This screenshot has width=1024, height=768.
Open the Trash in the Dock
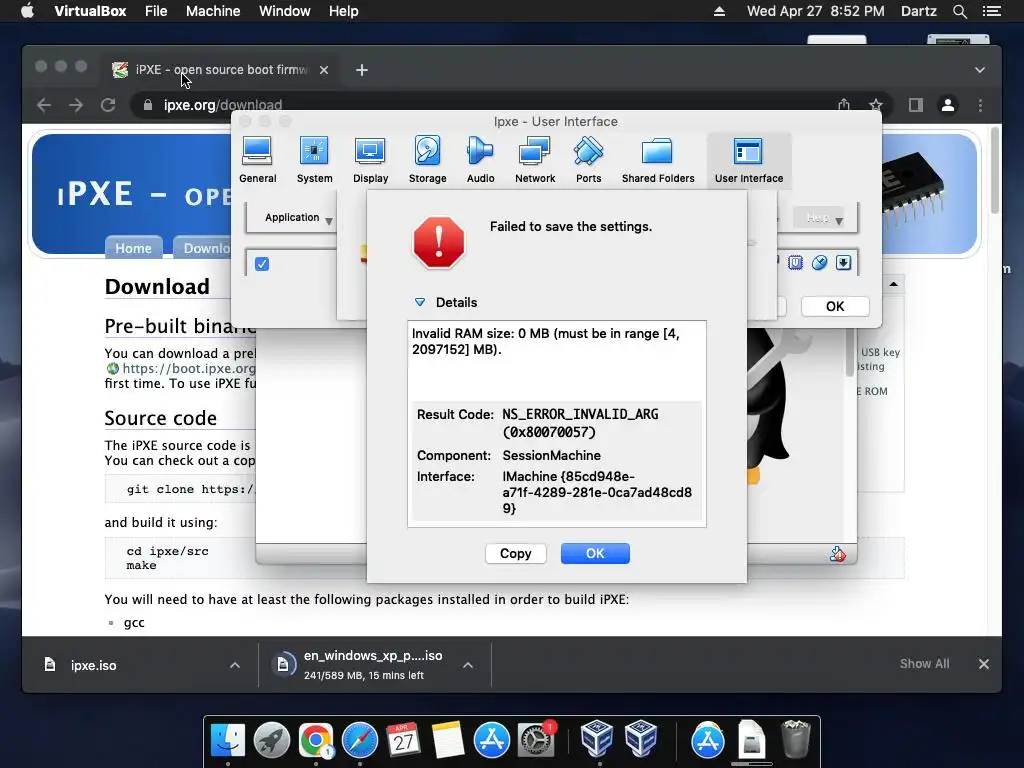[795, 740]
